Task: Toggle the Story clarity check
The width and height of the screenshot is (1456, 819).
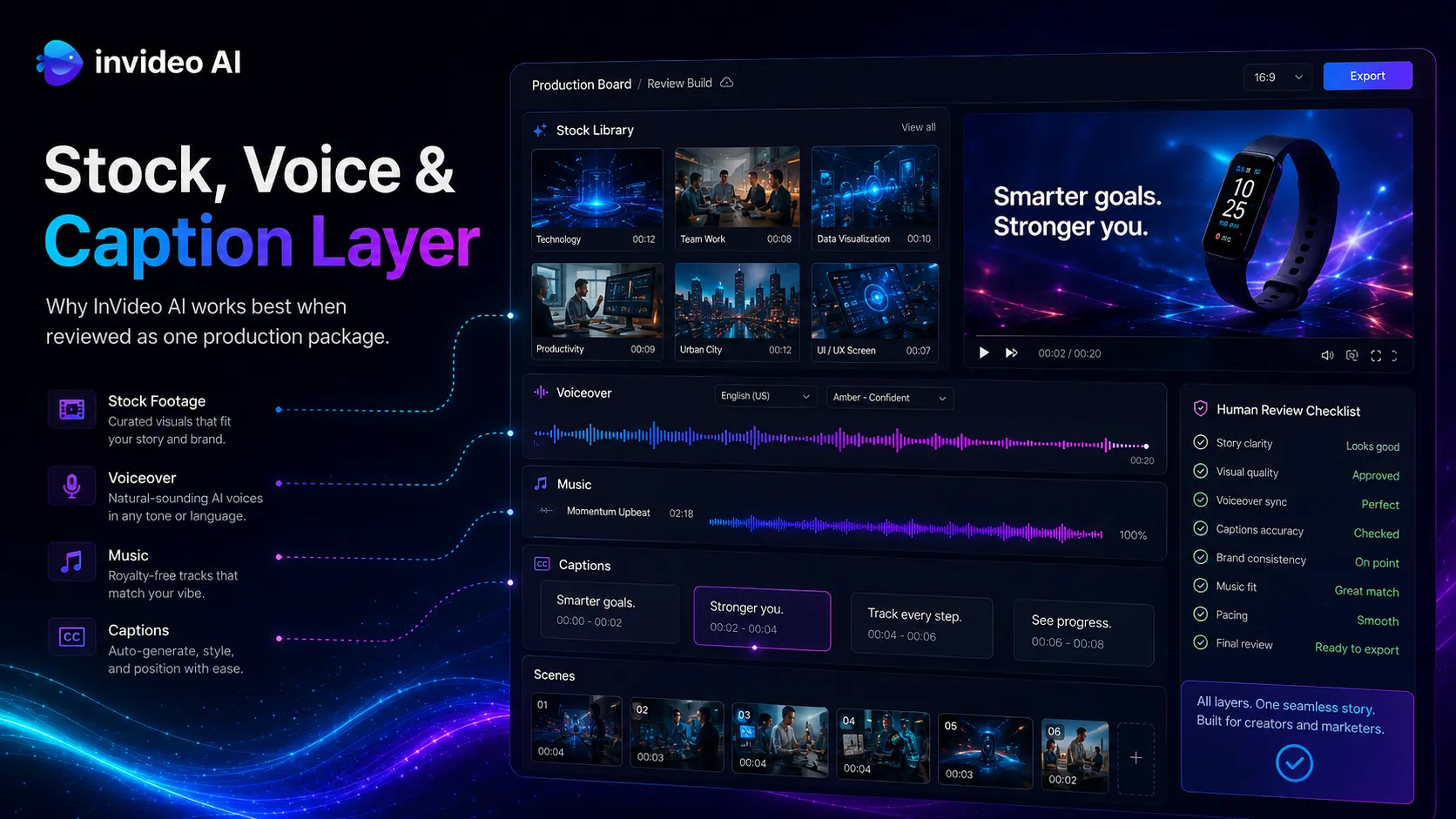Action: [1200, 442]
